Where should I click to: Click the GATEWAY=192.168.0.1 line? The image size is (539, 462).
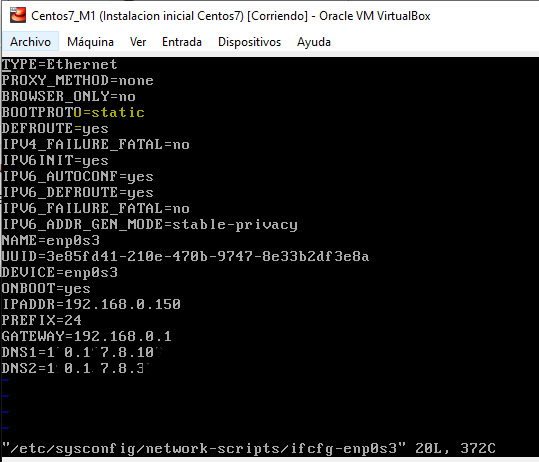(x=87, y=336)
